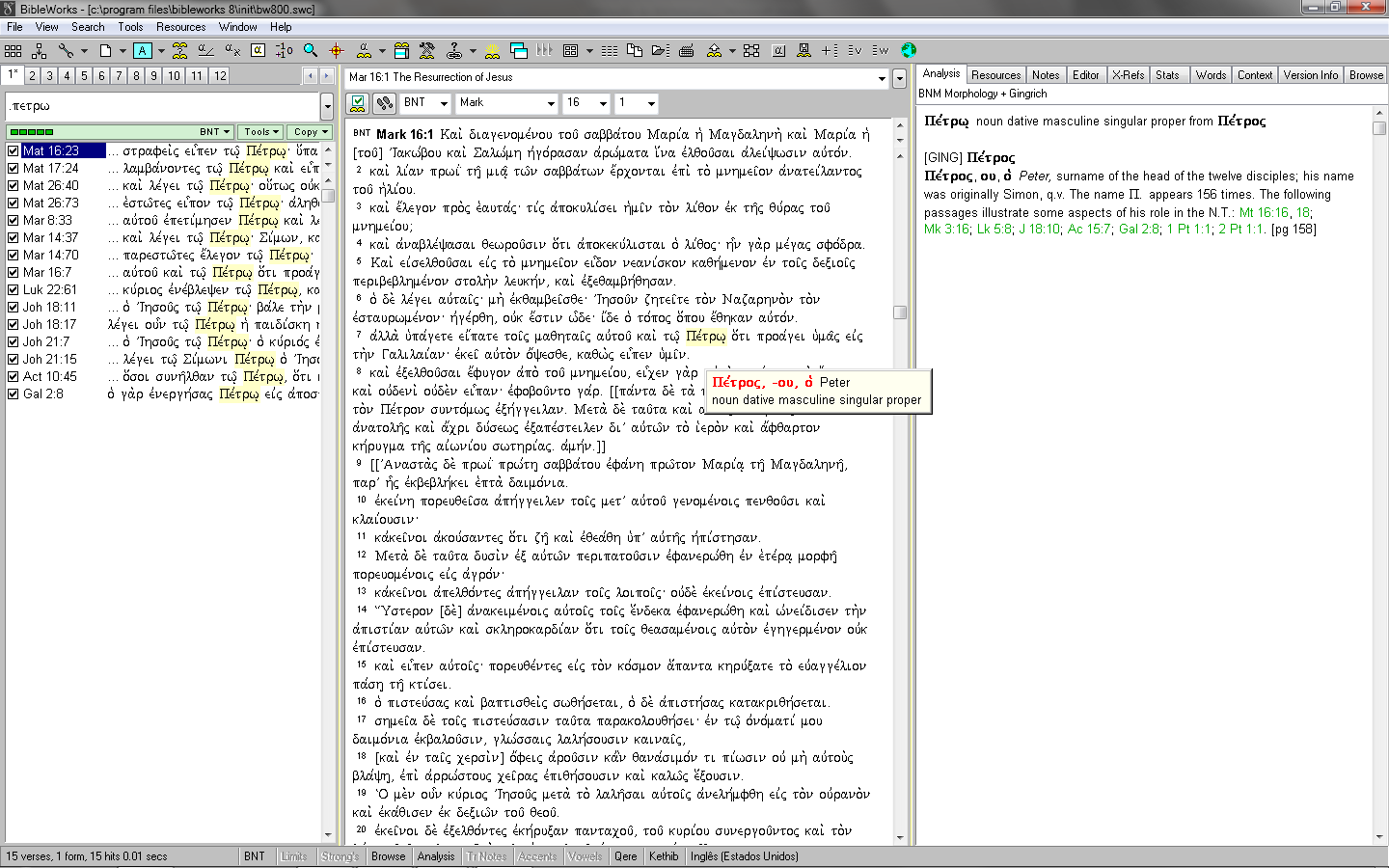This screenshot has width=1389, height=868.
Task: Open the Copy dropdown in search results header
Action: [x=311, y=132]
